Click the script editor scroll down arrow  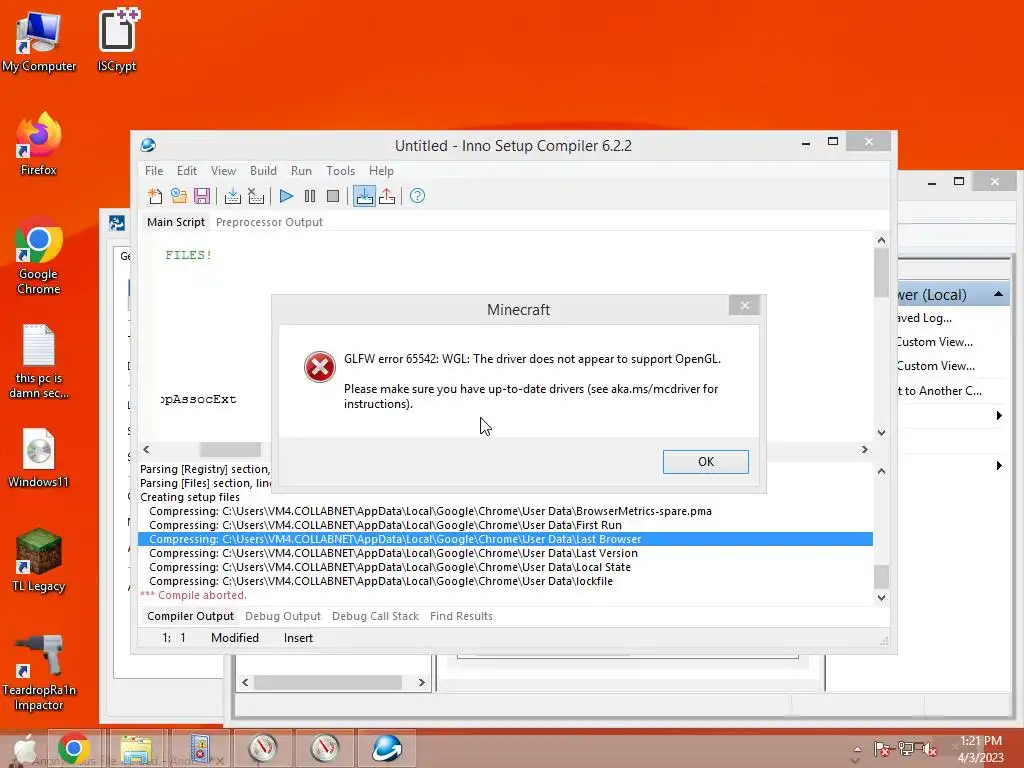pyautogui.click(x=881, y=432)
